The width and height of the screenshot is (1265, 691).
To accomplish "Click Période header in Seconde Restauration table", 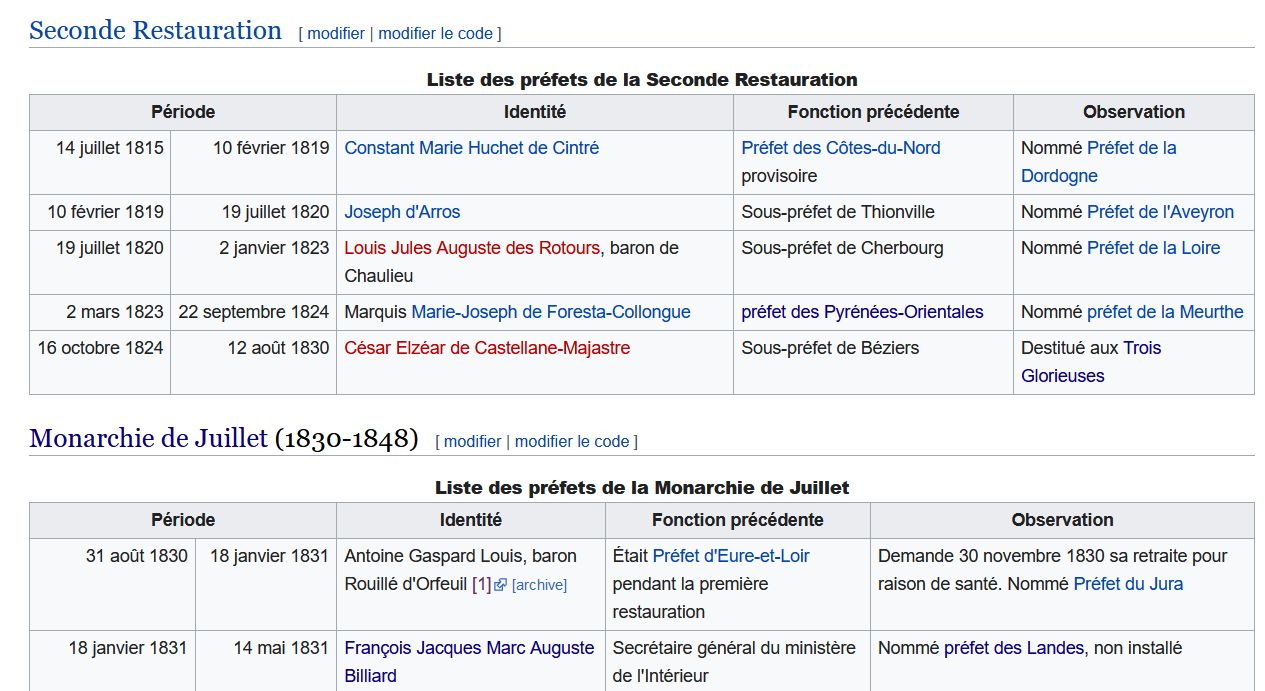I will click(183, 112).
